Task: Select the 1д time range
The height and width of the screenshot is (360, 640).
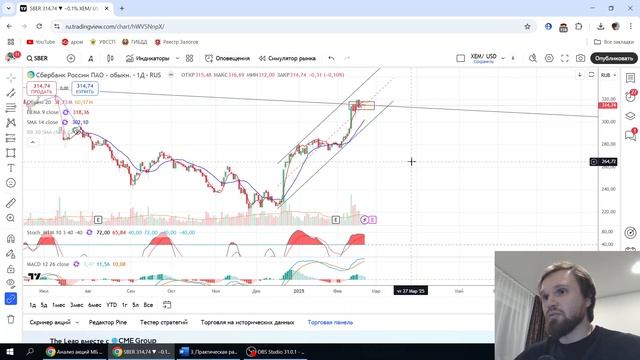Action: (x=33, y=305)
